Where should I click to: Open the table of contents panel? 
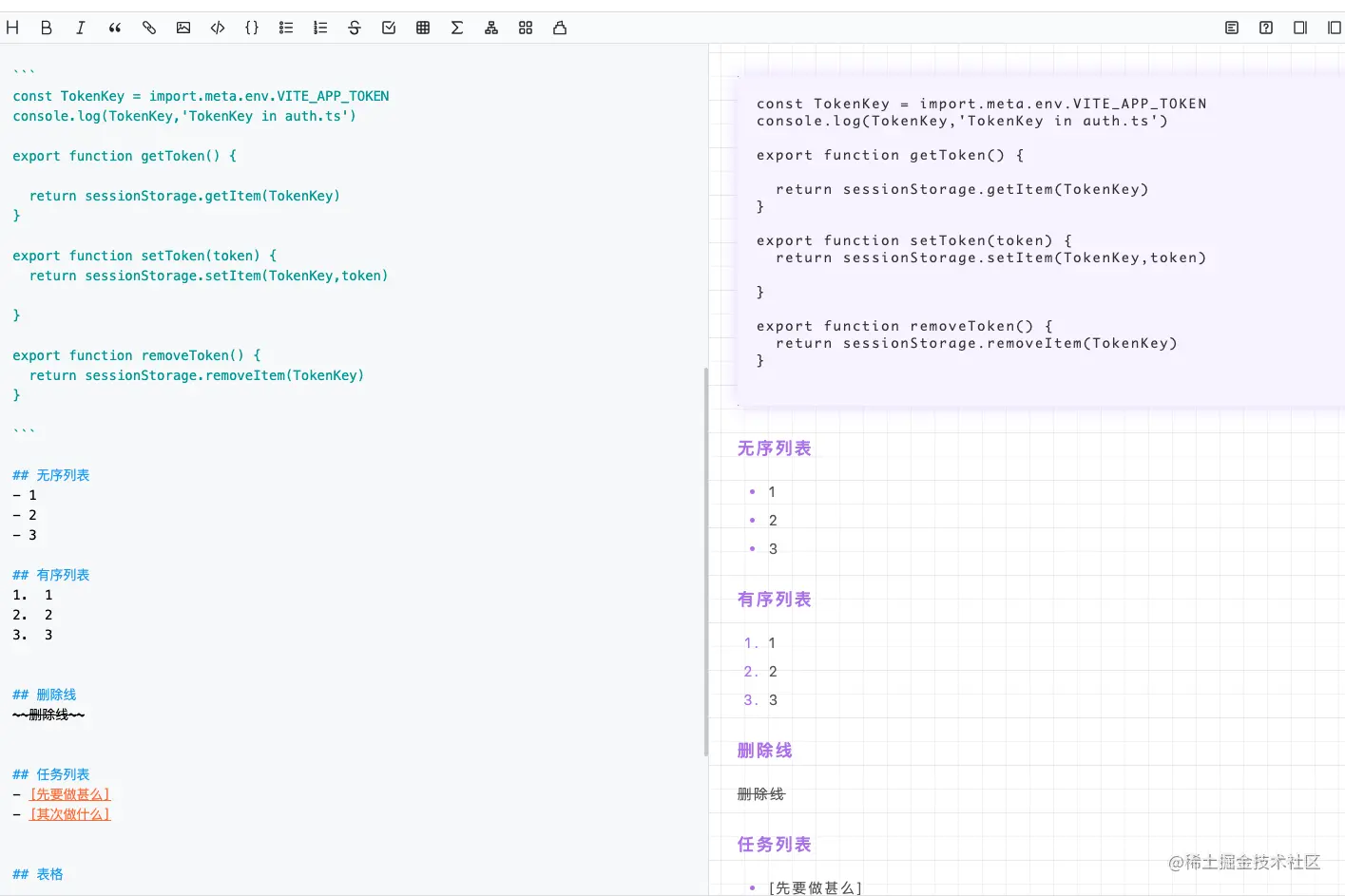tap(1232, 28)
